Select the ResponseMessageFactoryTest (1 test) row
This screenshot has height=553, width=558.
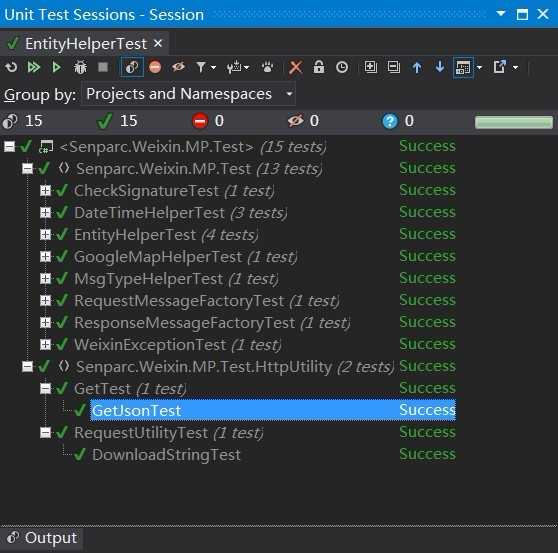212,323
